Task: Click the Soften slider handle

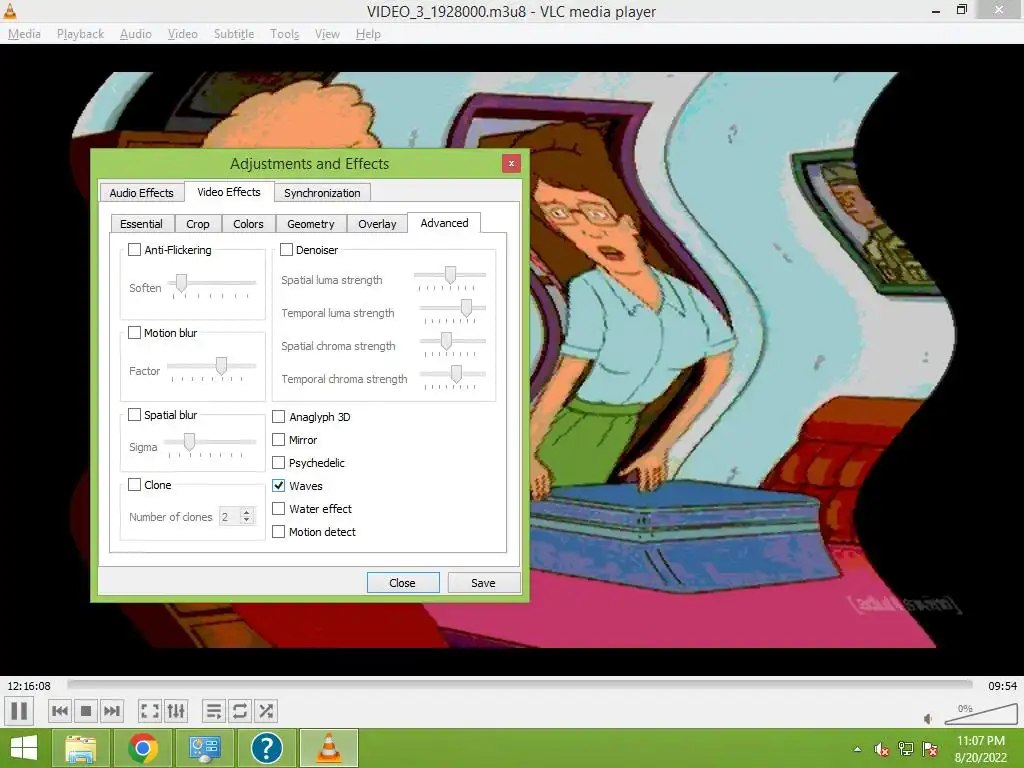Action: (182, 283)
